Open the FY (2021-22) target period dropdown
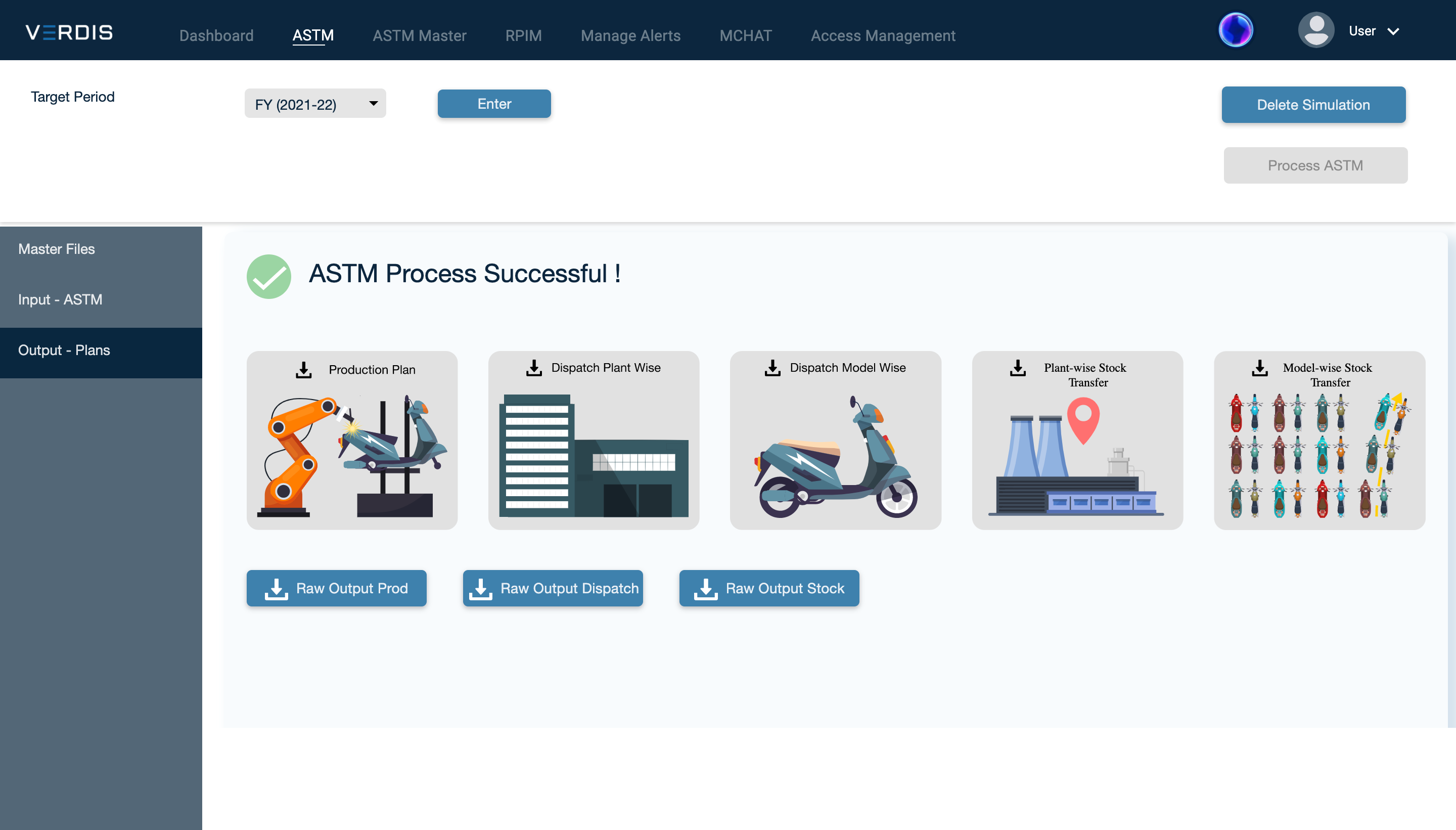The width and height of the screenshot is (1456, 830). (315, 104)
